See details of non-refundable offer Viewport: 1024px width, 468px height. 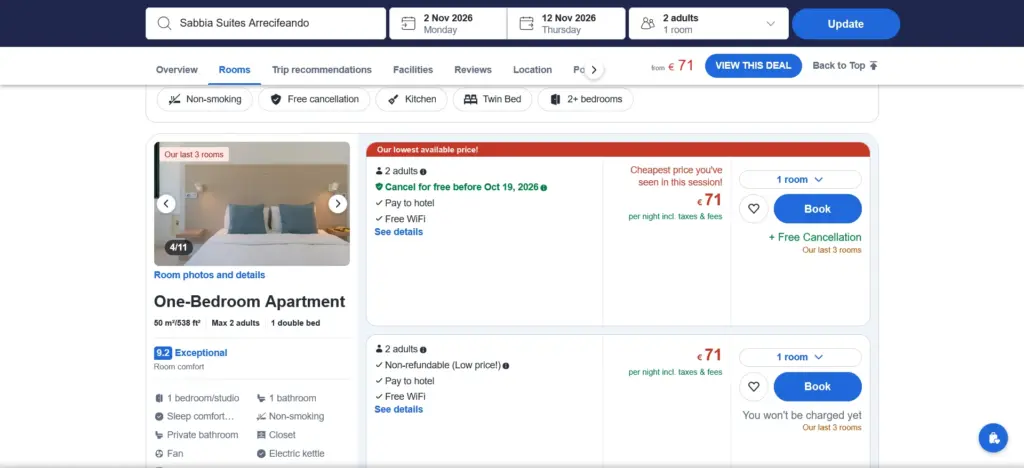(x=398, y=409)
